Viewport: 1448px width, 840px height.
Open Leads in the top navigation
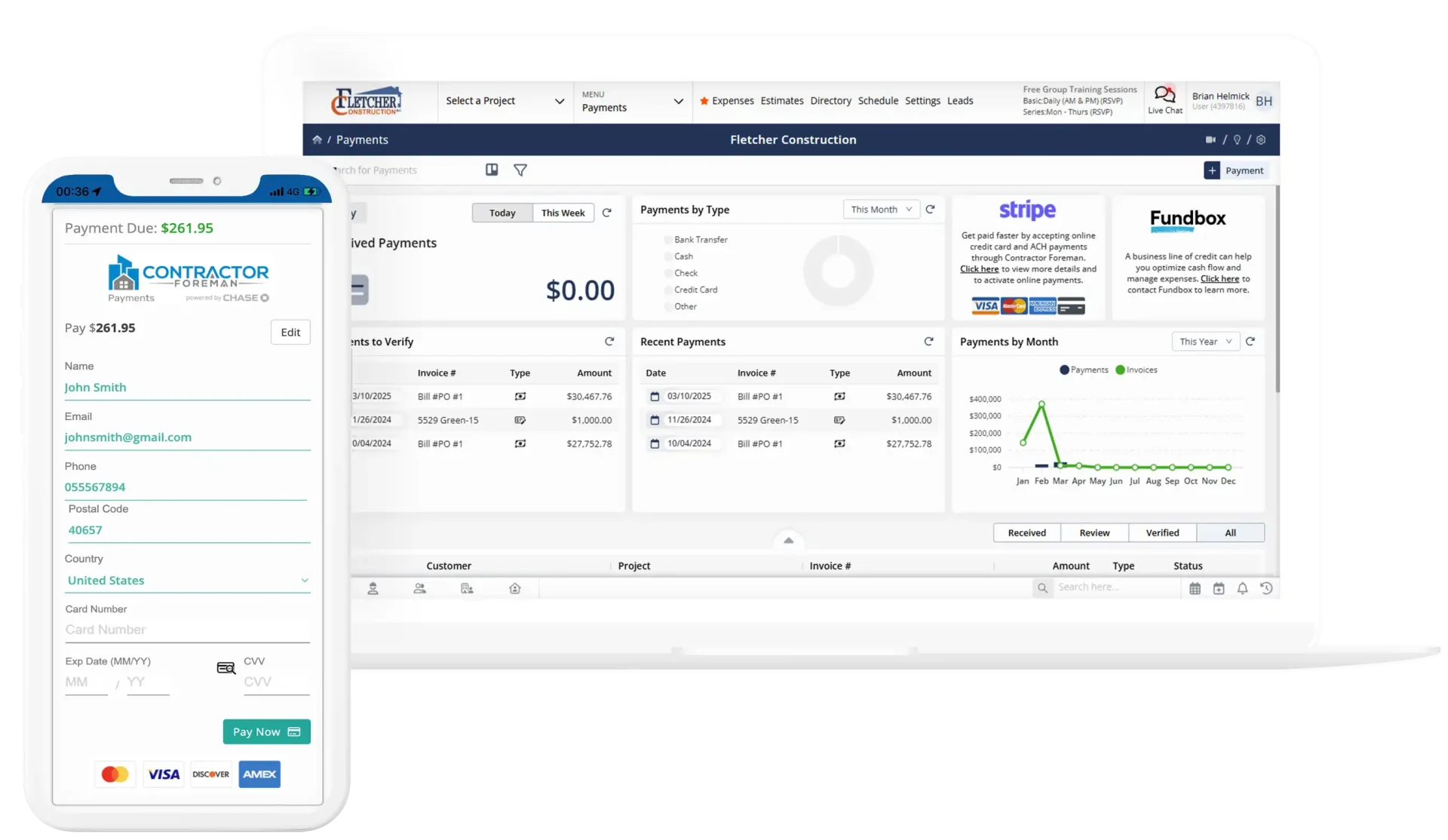click(960, 101)
